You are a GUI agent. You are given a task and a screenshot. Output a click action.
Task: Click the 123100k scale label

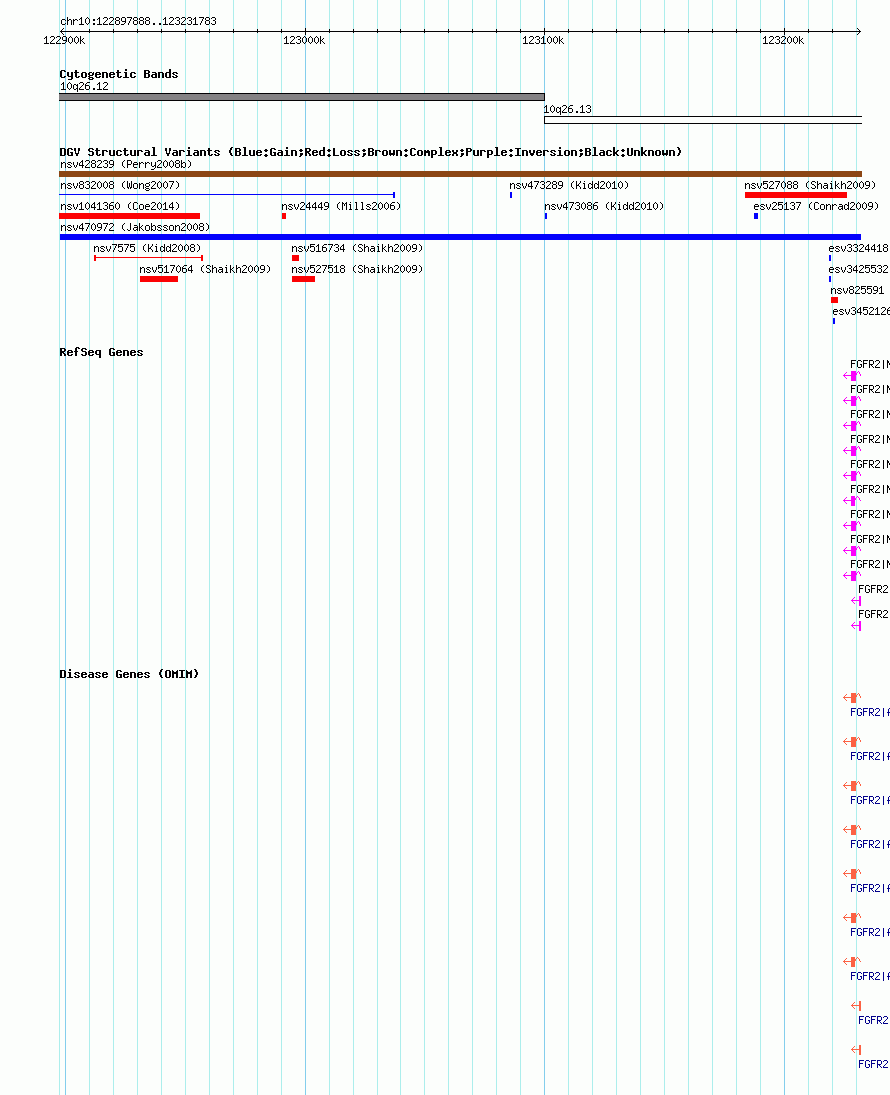tap(543, 41)
